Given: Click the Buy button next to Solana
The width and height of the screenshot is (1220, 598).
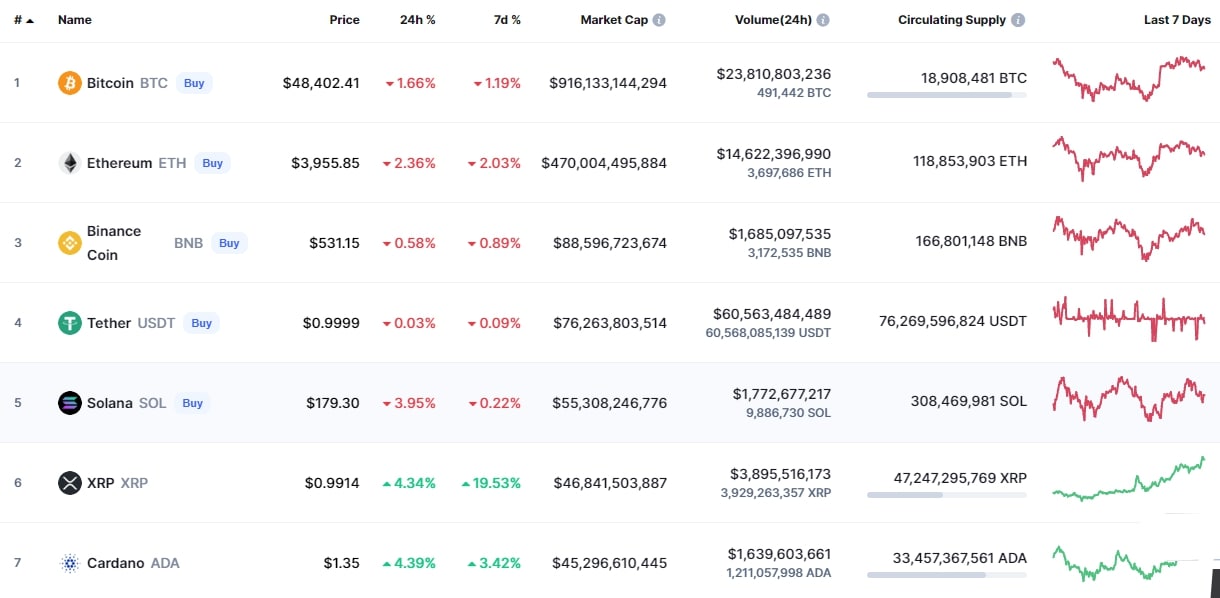Looking at the screenshot, I should (192, 403).
